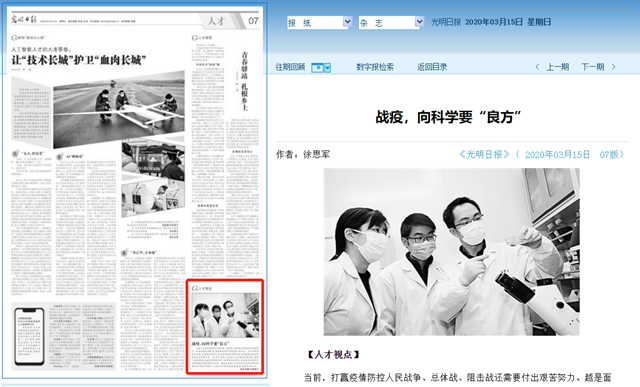Click the 光明日报 masthead logo
This screenshot has height=387, width=640.
[x=24, y=20]
